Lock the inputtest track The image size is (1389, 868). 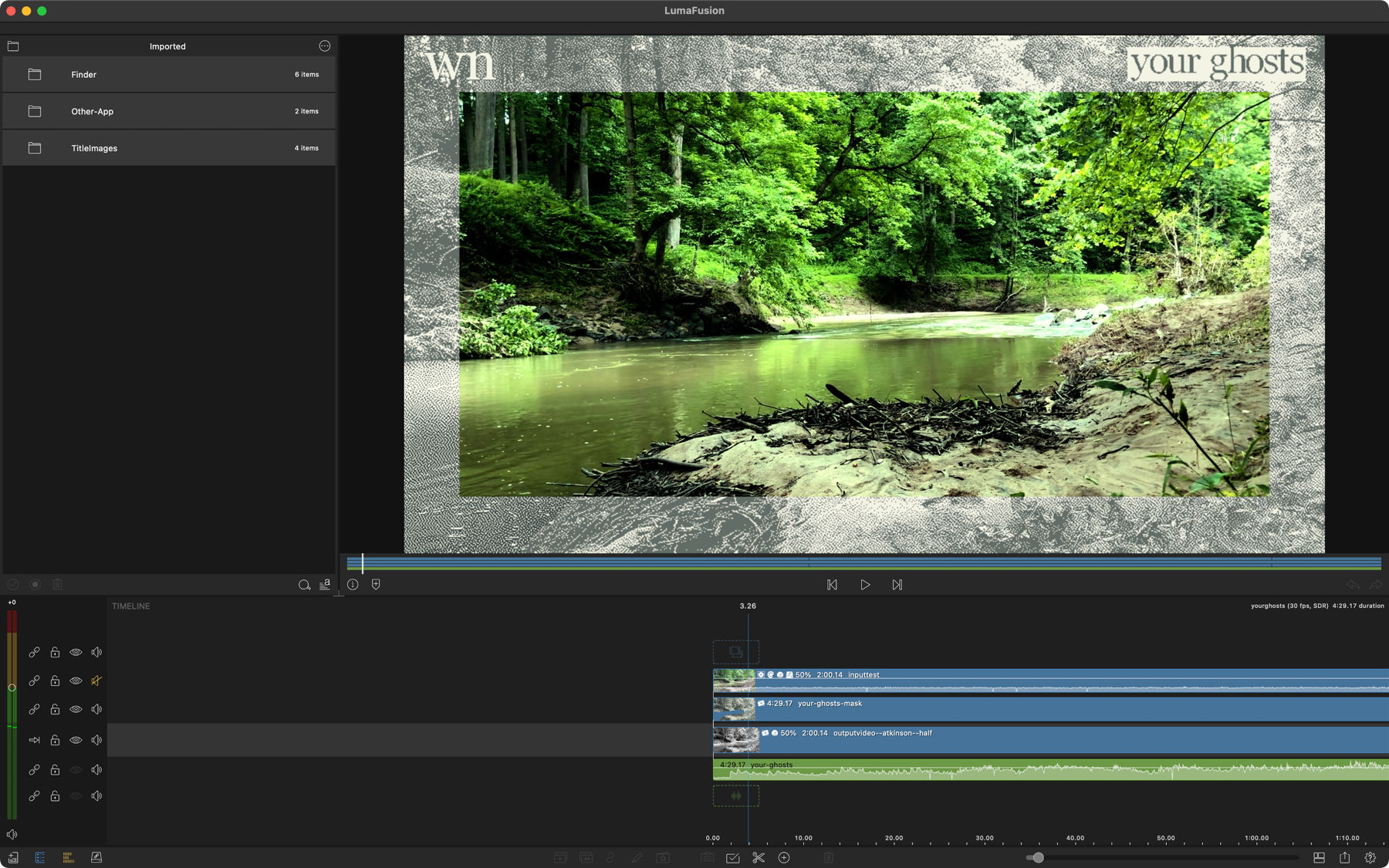55,681
